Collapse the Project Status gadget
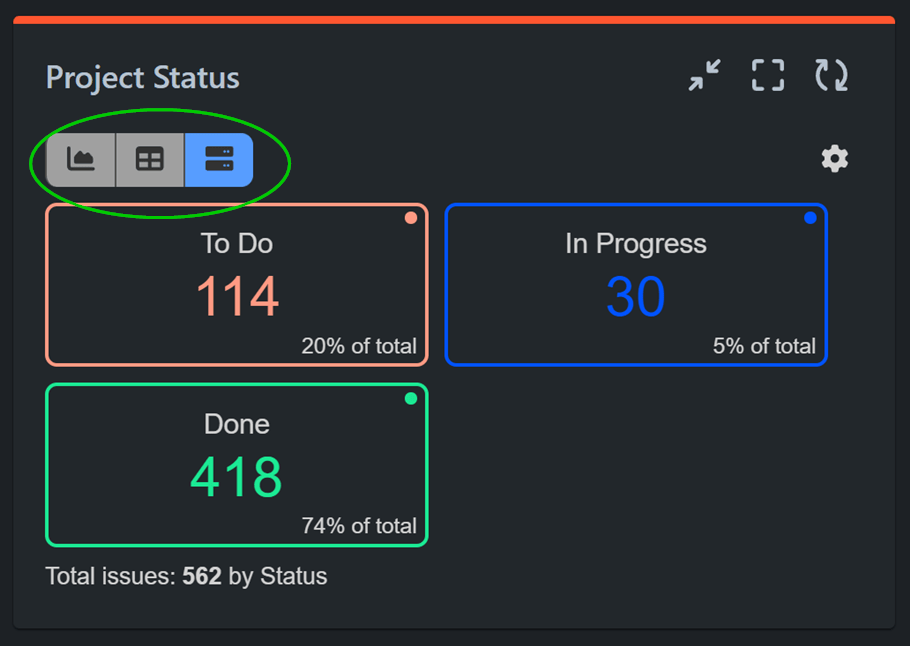The width and height of the screenshot is (910, 646). click(x=704, y=75)
